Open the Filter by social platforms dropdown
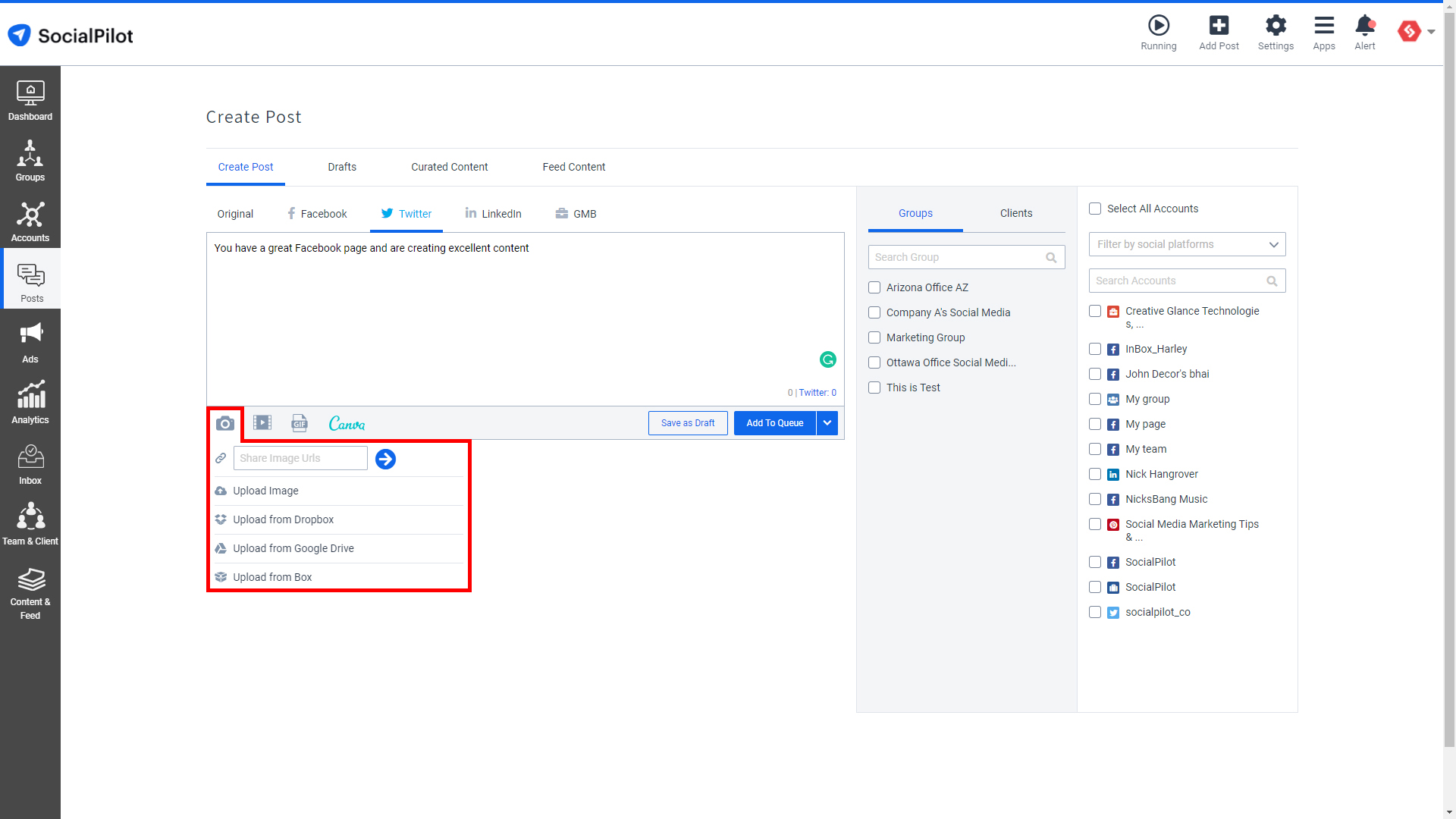The width and height of the screenshot is (1456, 819). [x=1186, y=244]
